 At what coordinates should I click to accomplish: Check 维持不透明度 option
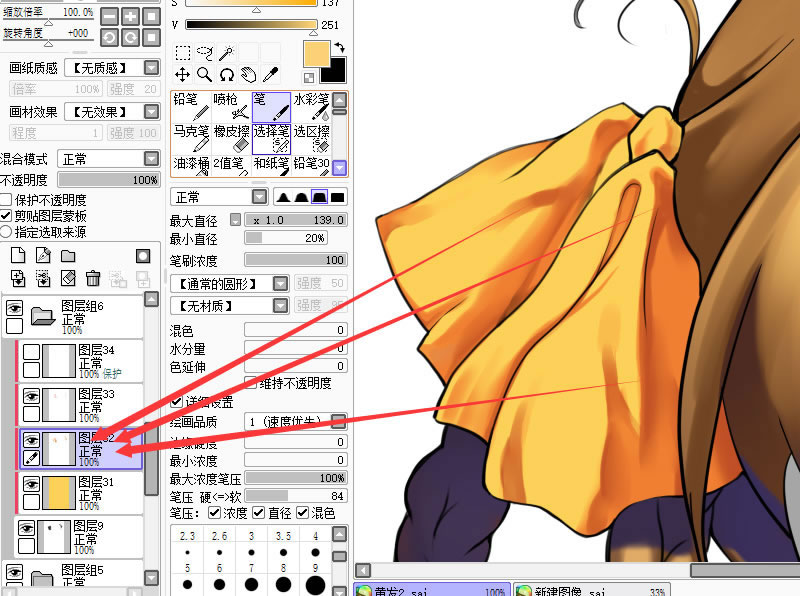point(250,382)
